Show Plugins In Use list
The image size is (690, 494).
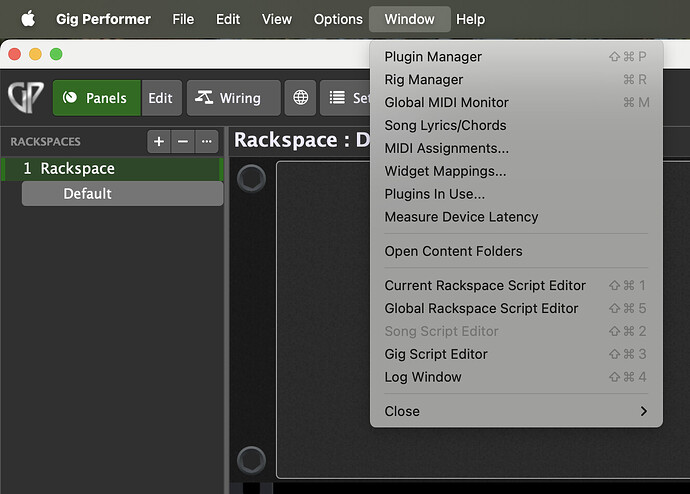click(516, 194)
